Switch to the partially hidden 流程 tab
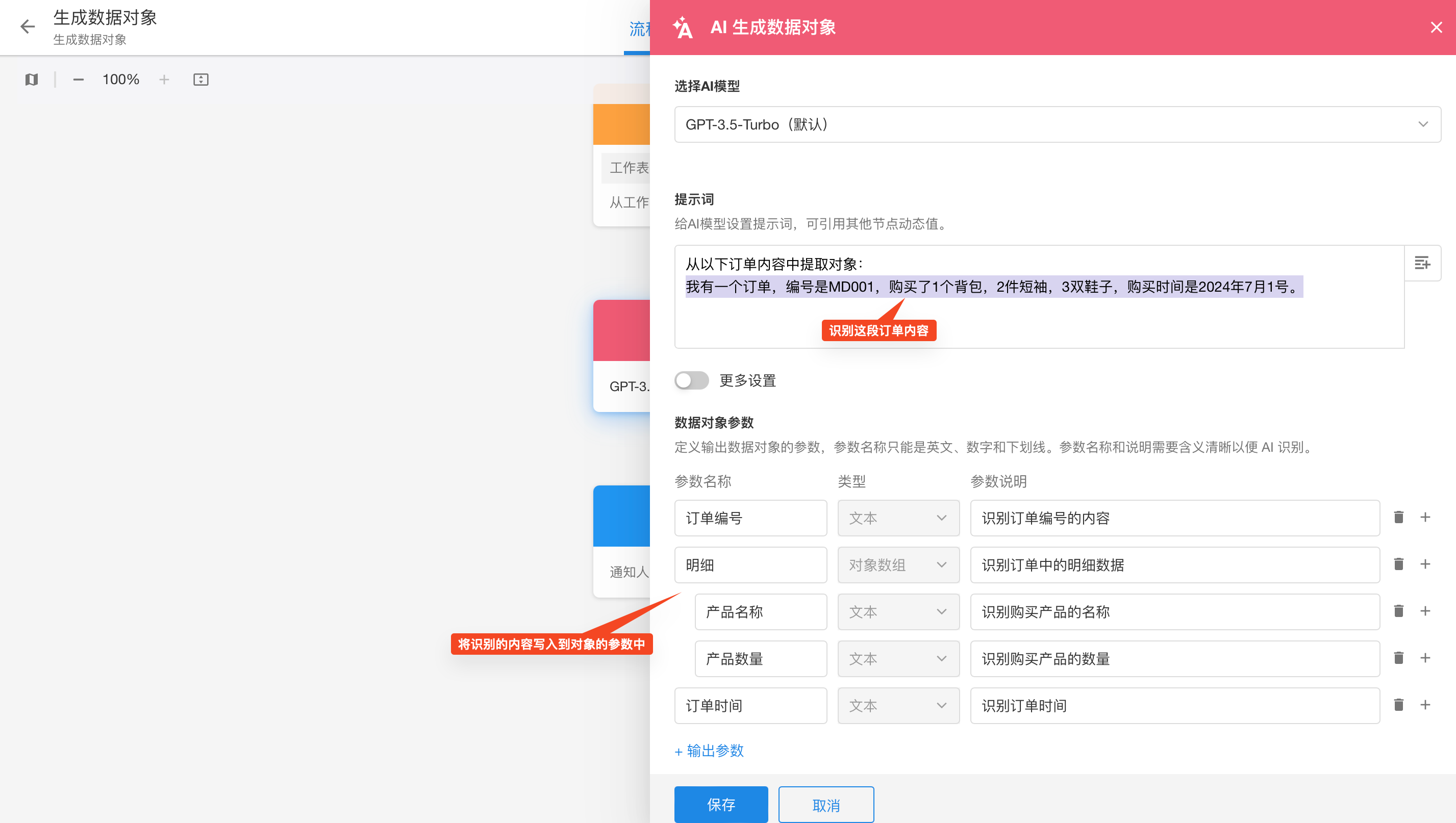1456x823 pixels. (x=639, y=30)
